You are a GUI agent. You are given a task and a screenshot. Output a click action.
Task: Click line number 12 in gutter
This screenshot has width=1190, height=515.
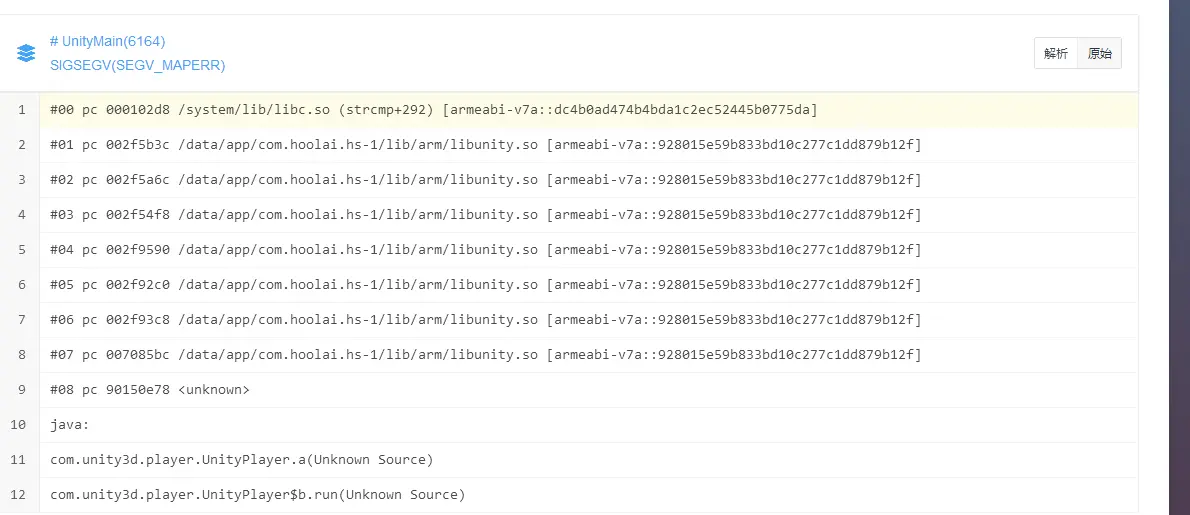(19, 495)
